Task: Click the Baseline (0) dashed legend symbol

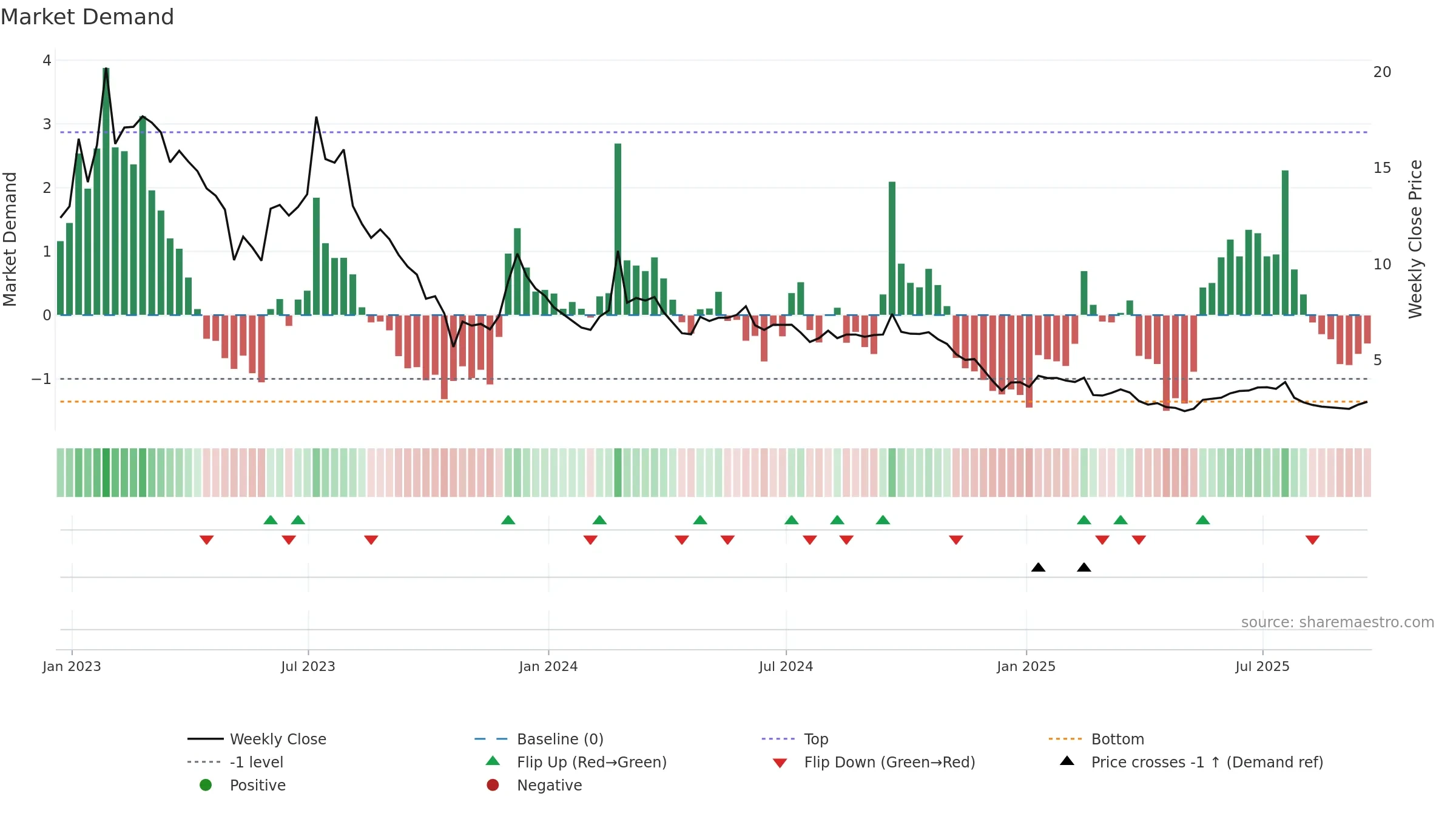Action: [x=491, y=739]
